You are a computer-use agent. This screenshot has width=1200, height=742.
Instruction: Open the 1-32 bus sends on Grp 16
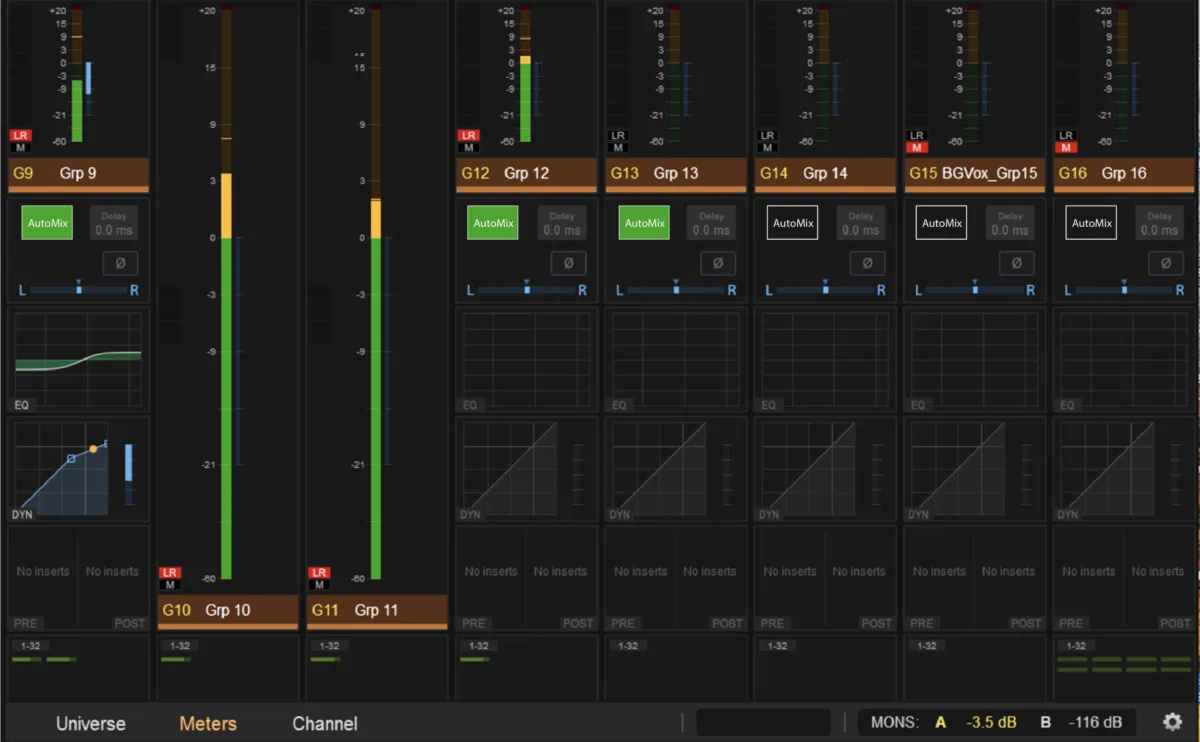1075,646
